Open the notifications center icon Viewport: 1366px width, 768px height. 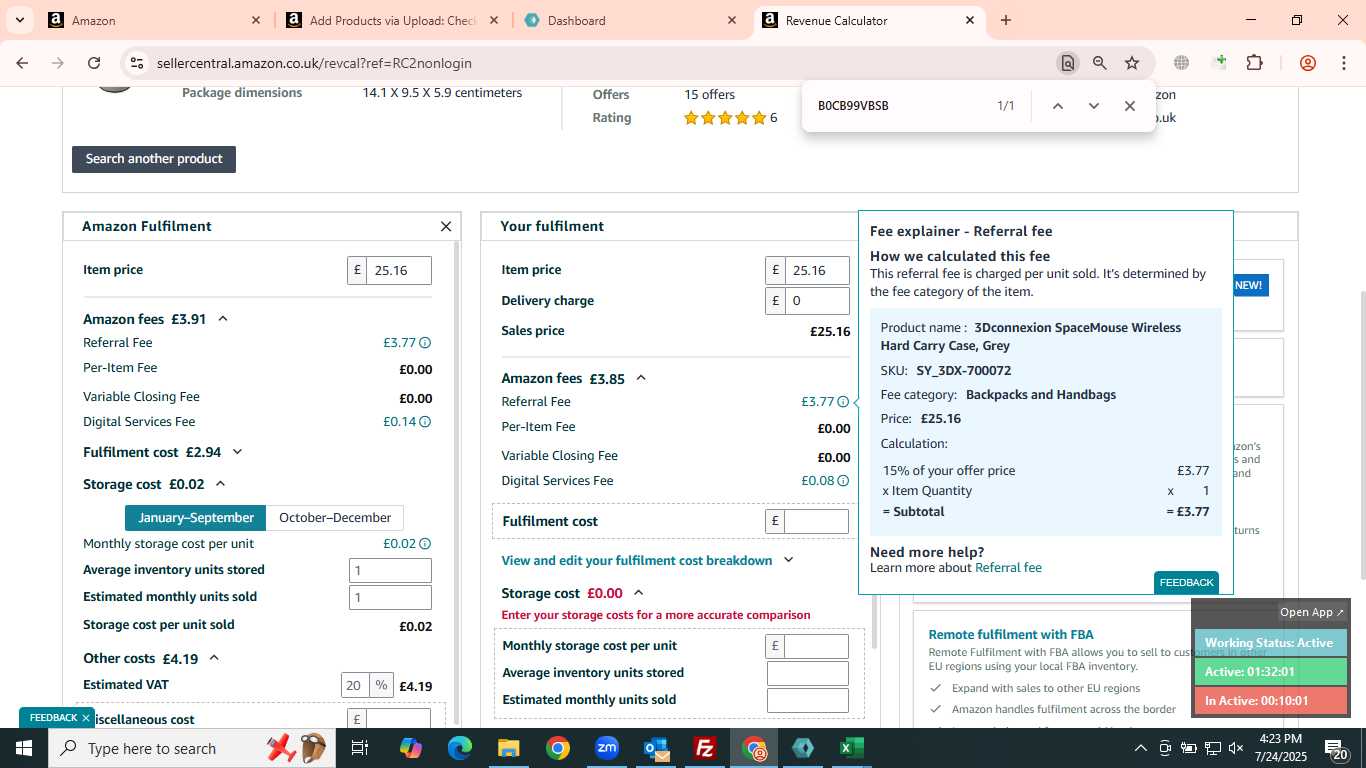coord(1336,749)
